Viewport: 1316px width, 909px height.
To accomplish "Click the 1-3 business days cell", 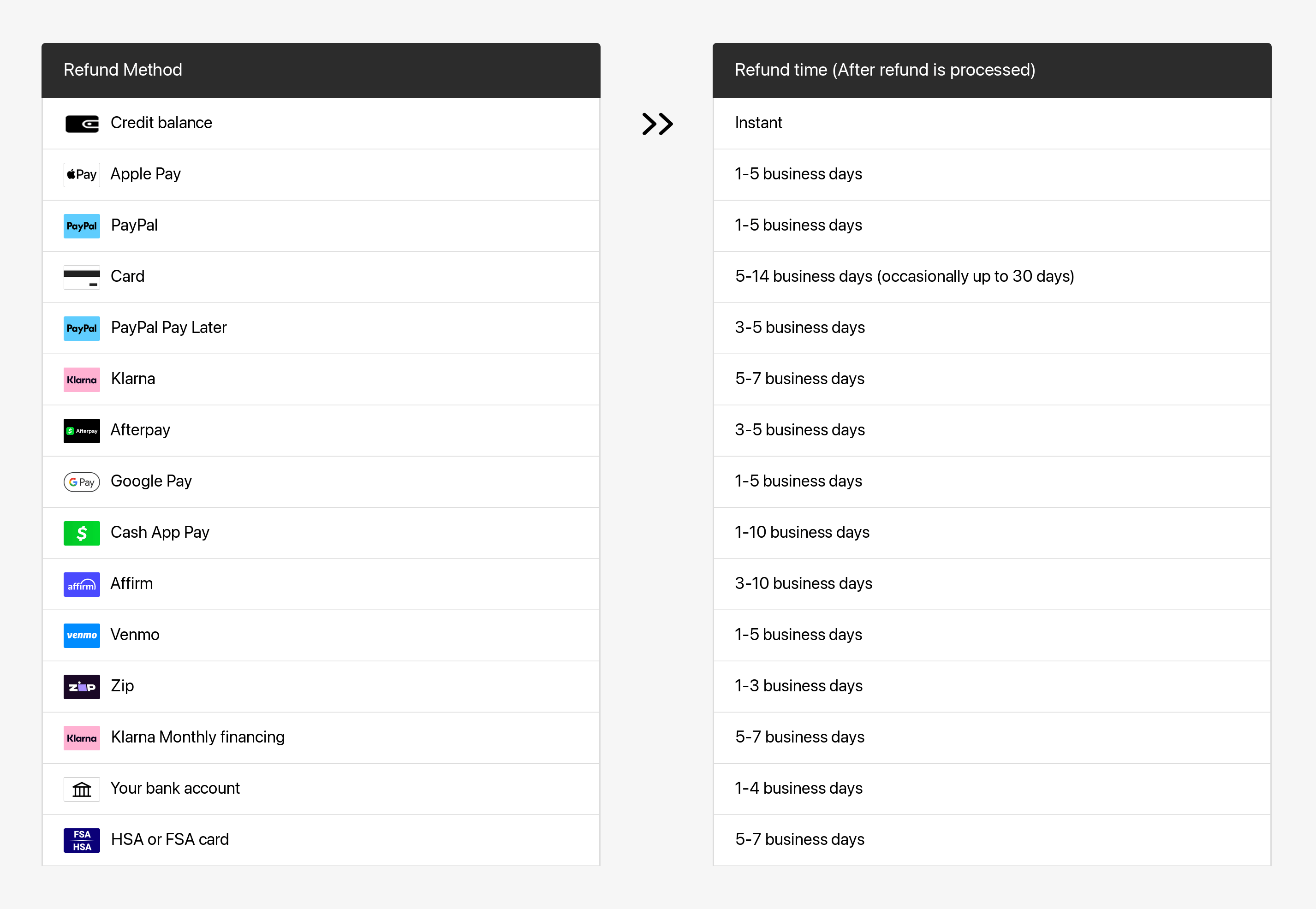I will [798, 686].
